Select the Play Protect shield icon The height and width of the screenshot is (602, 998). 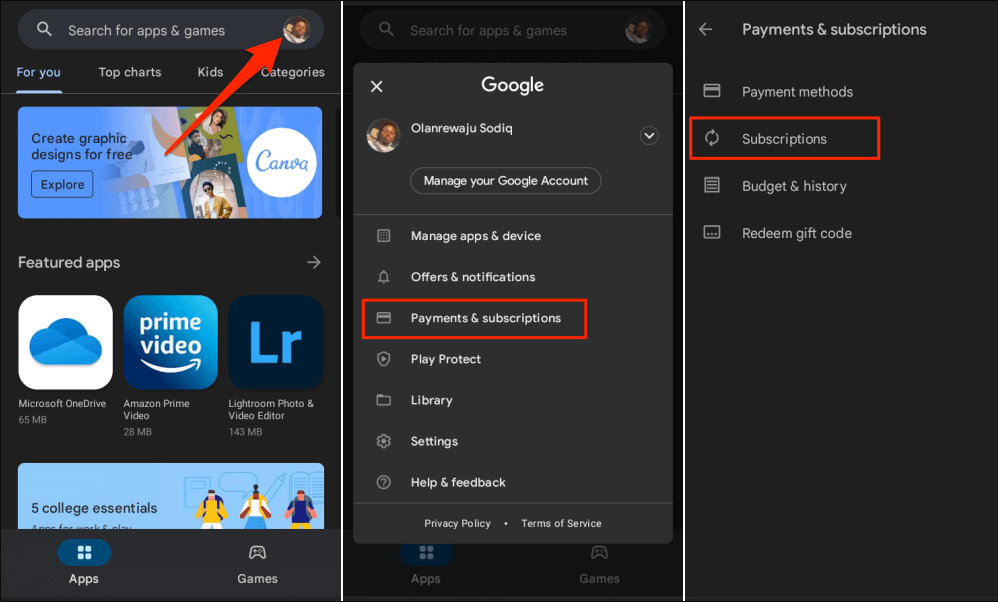pos(383,359)
